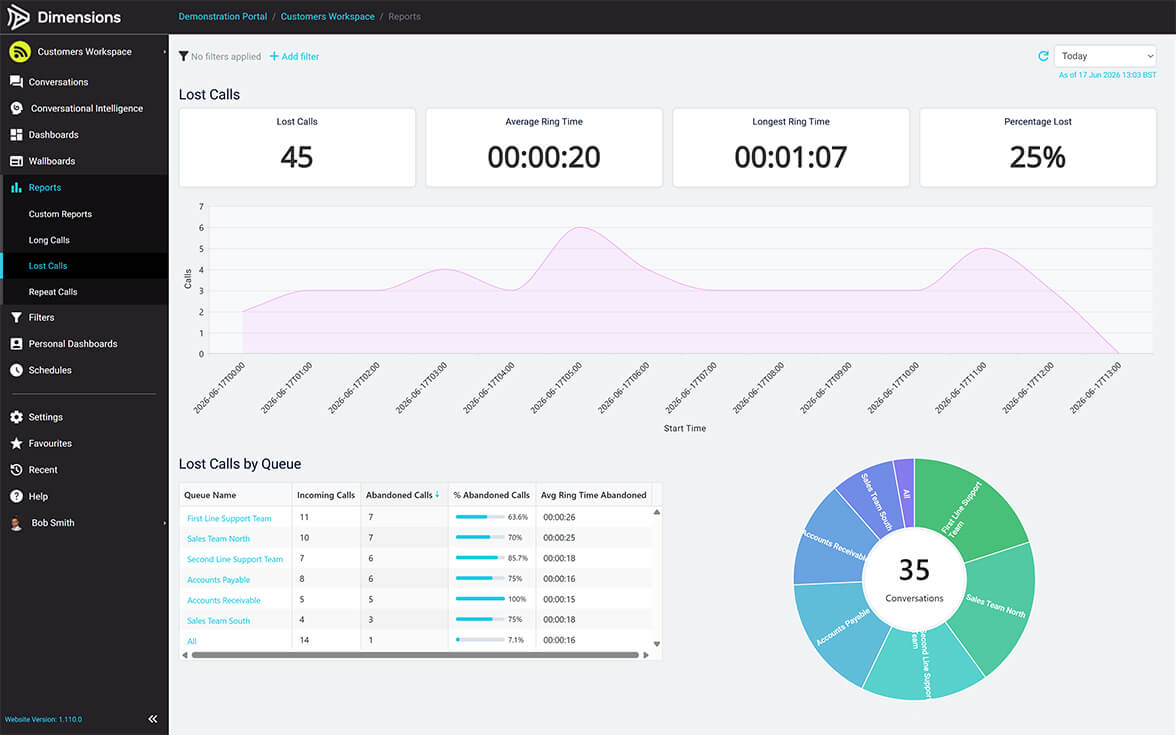
Task: Expand the Customers Workspace switcher
Action: click(x=84, y=52)
